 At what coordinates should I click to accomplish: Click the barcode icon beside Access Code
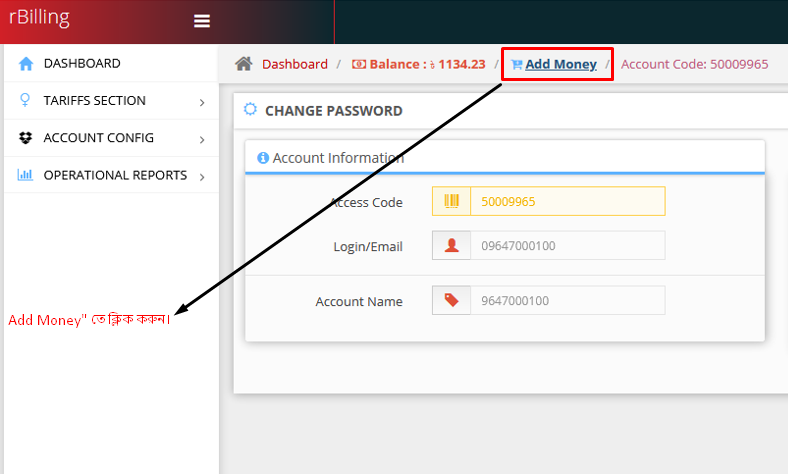[x=452, y=201]
